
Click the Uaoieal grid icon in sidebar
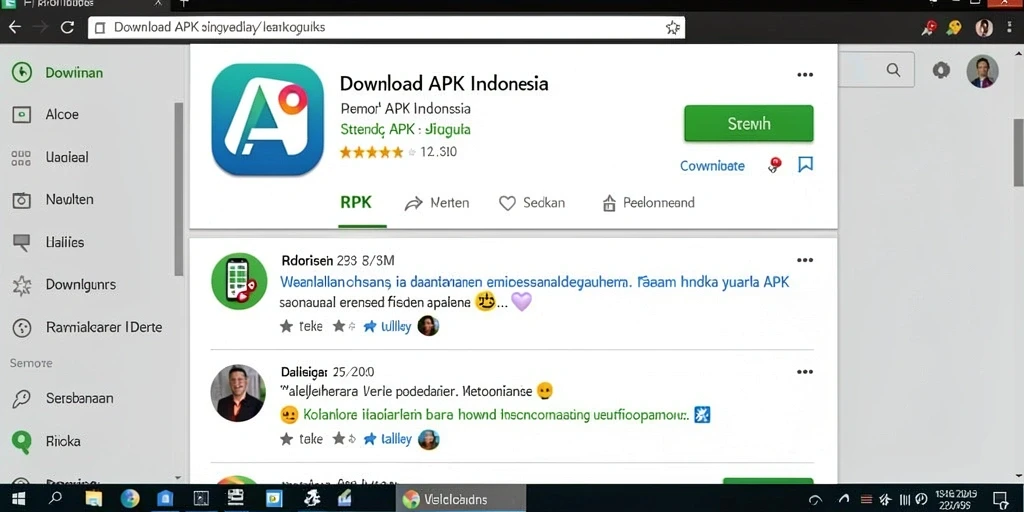tap(21, 157)
